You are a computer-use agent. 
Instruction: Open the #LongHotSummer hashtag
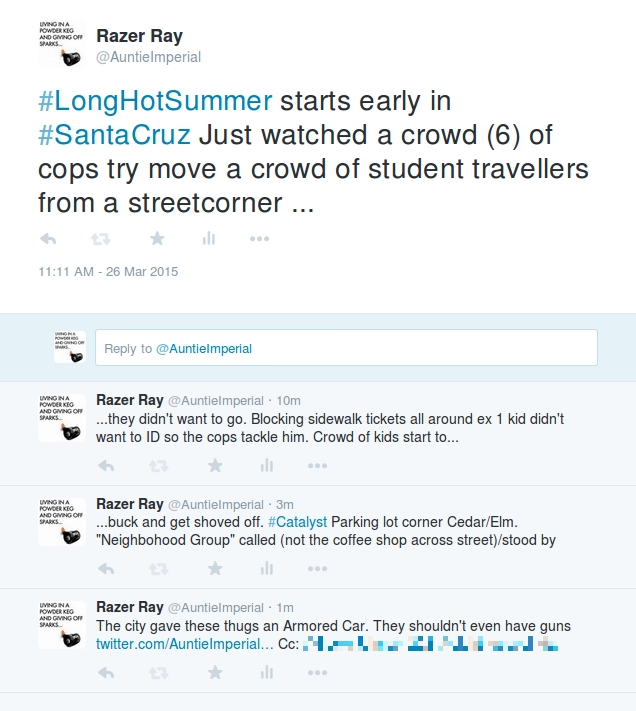(x=155, y=101)
